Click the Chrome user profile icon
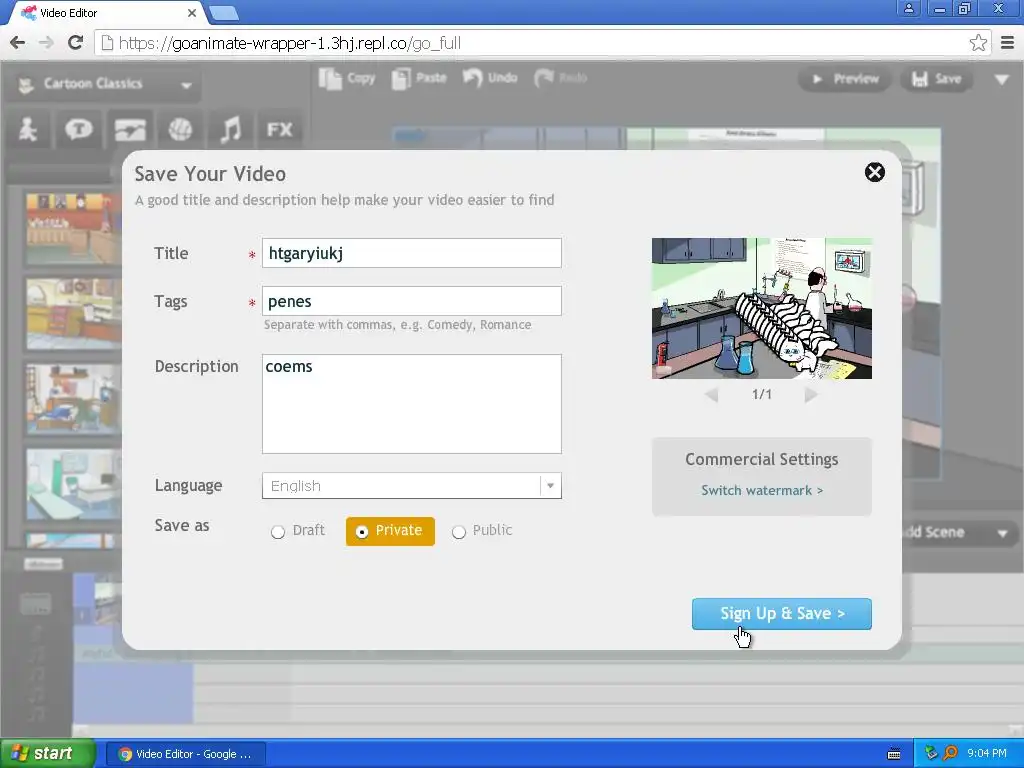Screen dimensions: 1024x768 point(908,8)
